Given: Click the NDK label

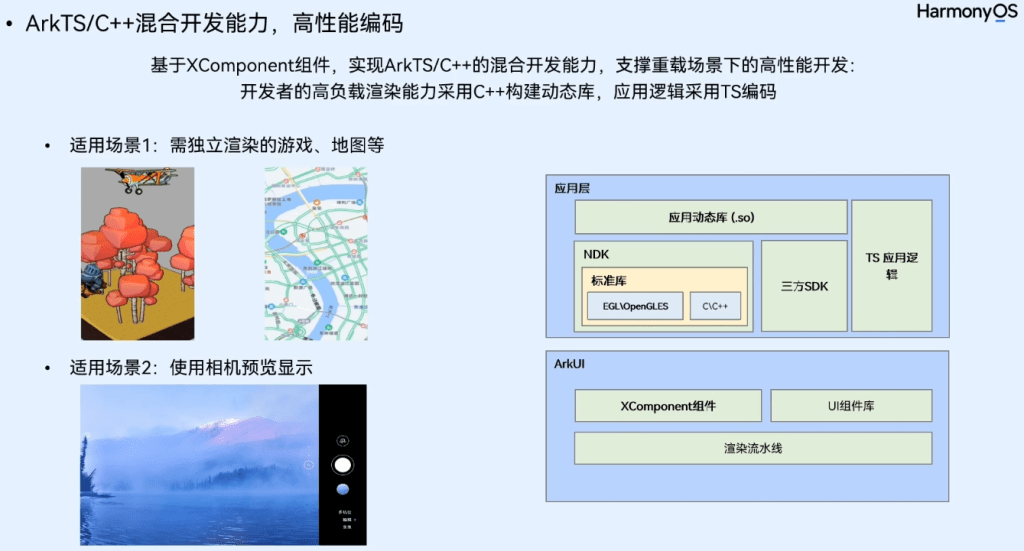Looking at the screenshot, I should [x=596, y=253].
